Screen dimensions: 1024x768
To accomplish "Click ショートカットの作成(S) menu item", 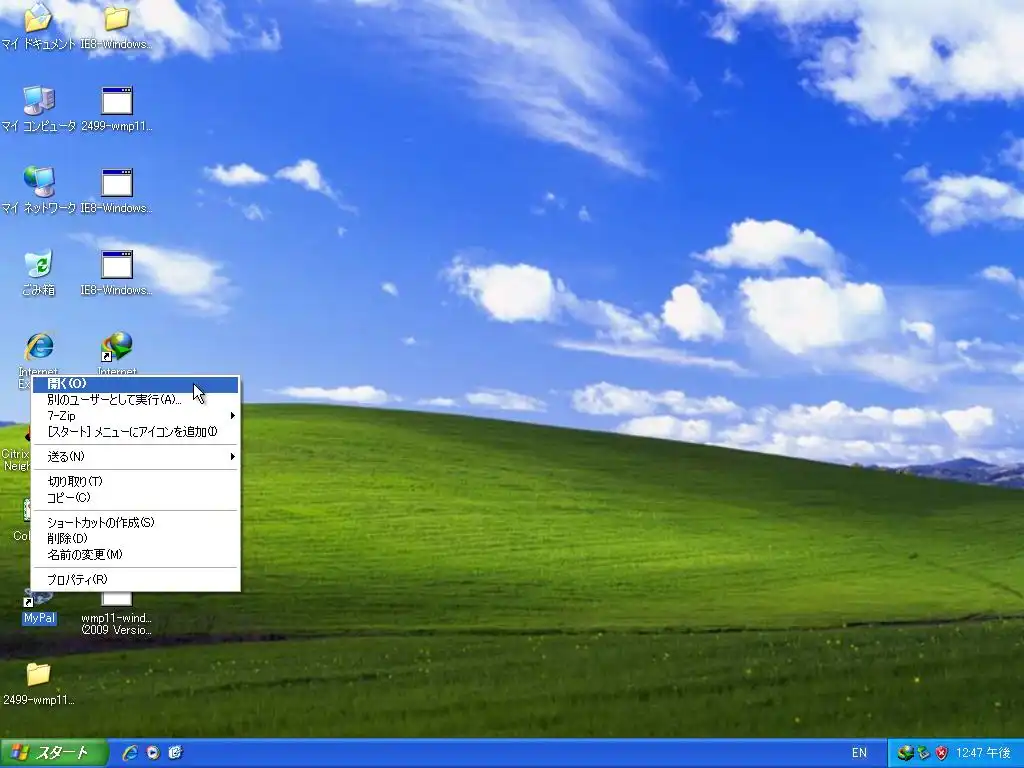I will click(135, 522).
